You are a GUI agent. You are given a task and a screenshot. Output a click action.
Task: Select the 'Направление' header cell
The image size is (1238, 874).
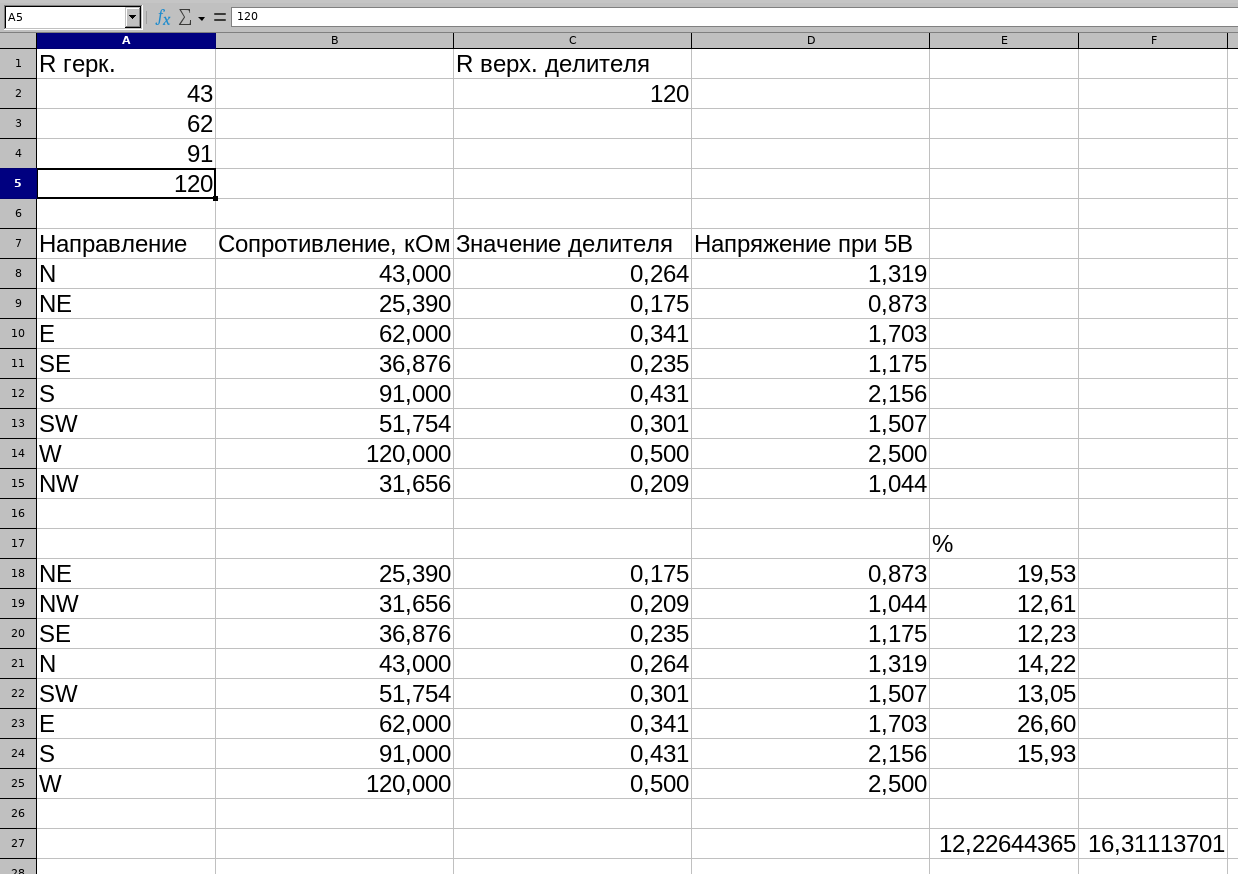pyautogui.click(x=126, y=244)
